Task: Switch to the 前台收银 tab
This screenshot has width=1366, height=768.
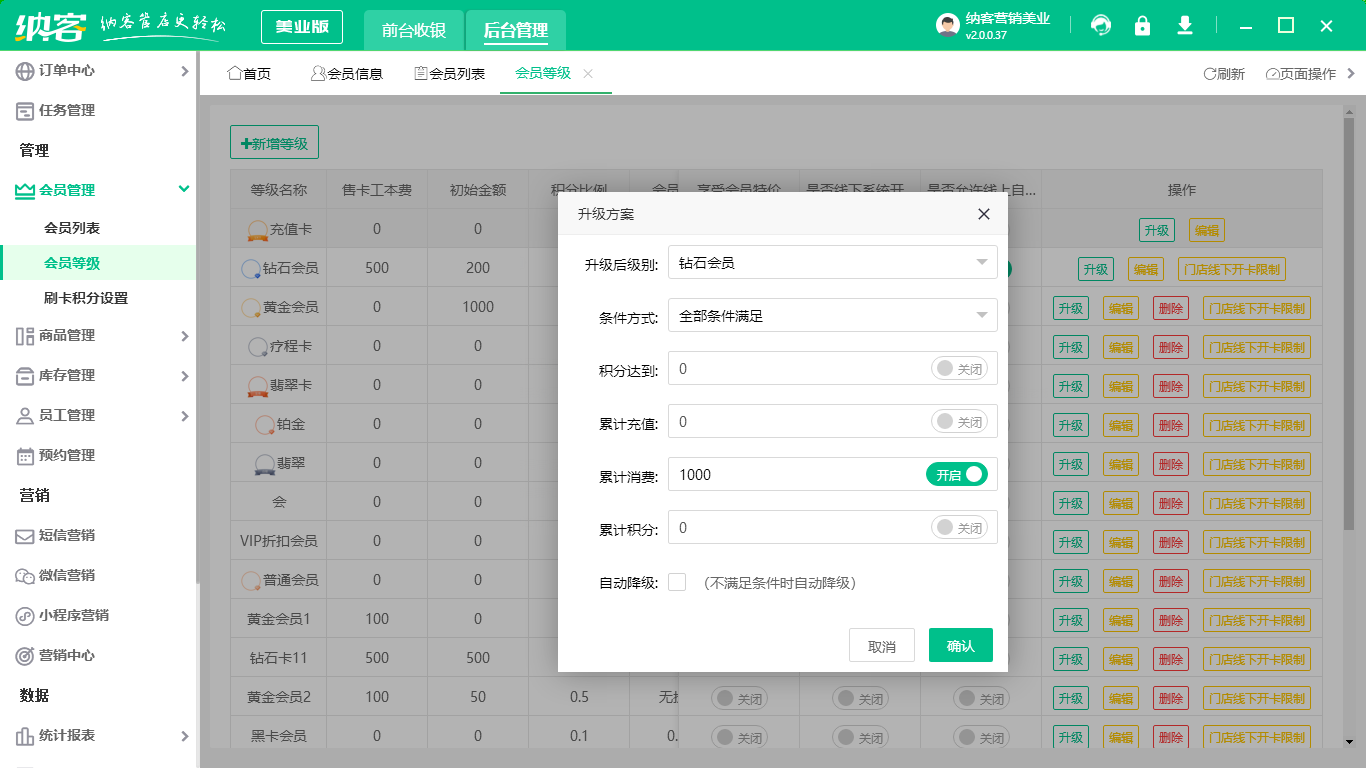Action: click(x=414, y=30)
